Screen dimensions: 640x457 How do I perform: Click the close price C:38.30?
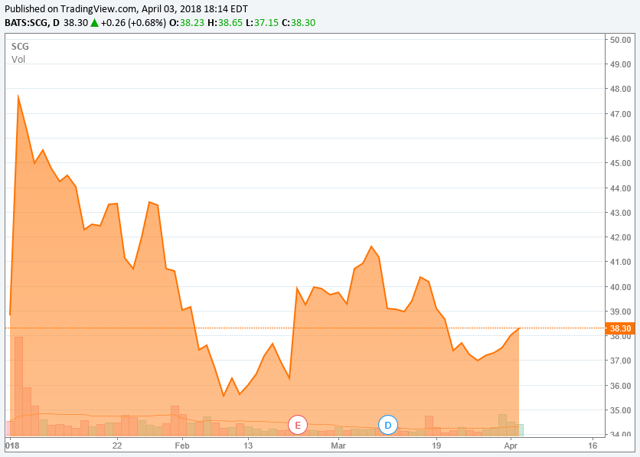tap(298, 23)
